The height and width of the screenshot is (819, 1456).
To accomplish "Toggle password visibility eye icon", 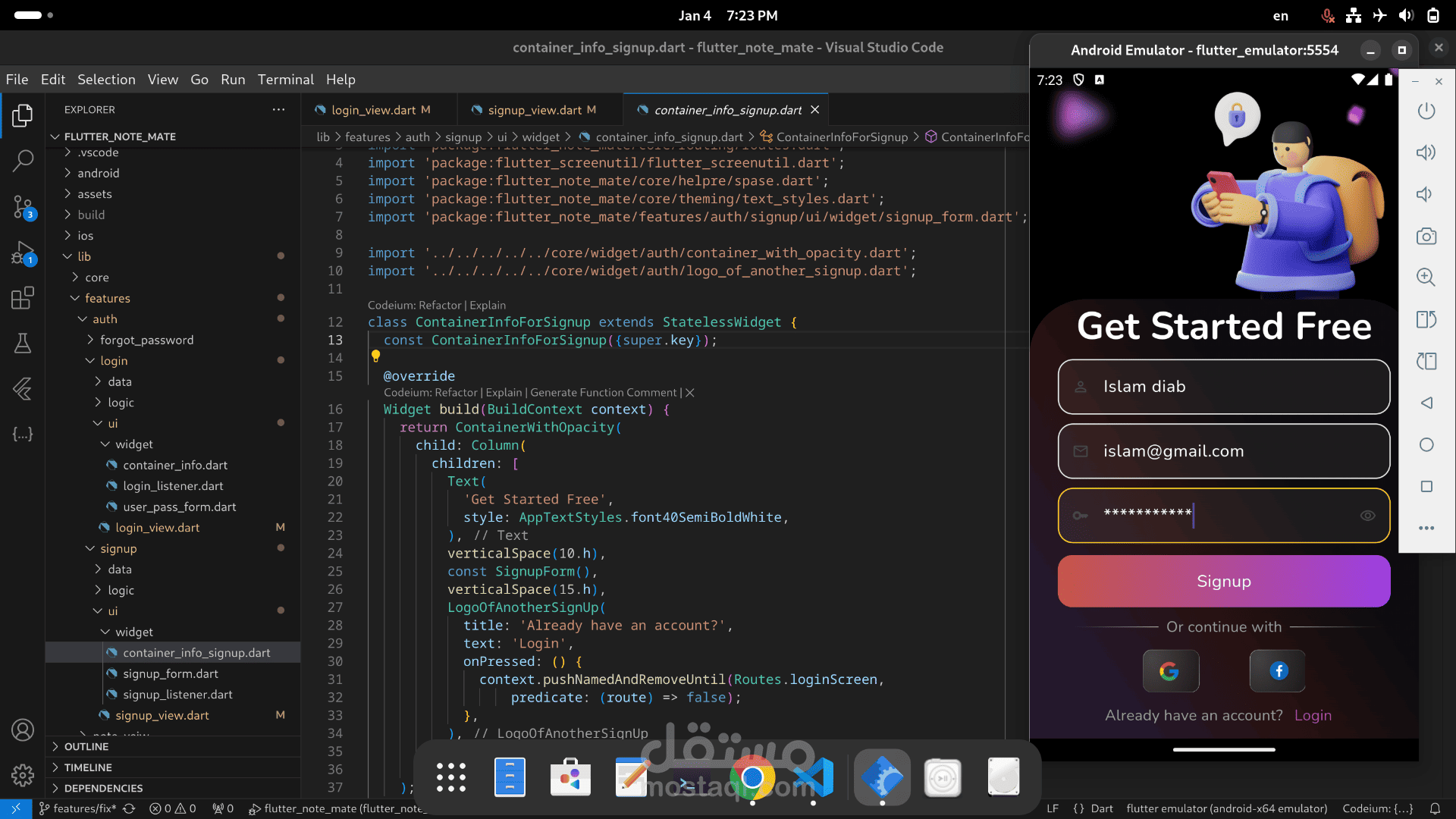I will pos(1367,516).
